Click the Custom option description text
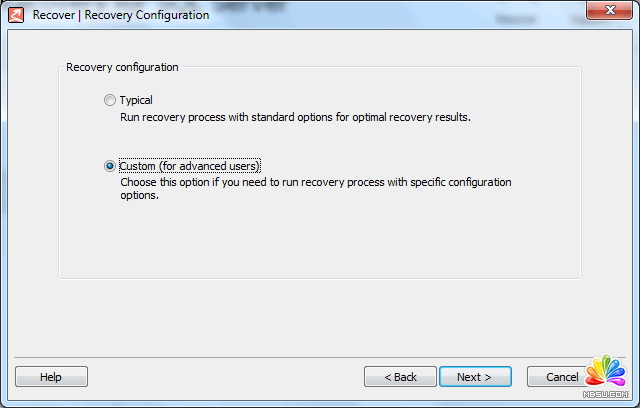The height and width of the screenshot is (408, 640). 315,189
